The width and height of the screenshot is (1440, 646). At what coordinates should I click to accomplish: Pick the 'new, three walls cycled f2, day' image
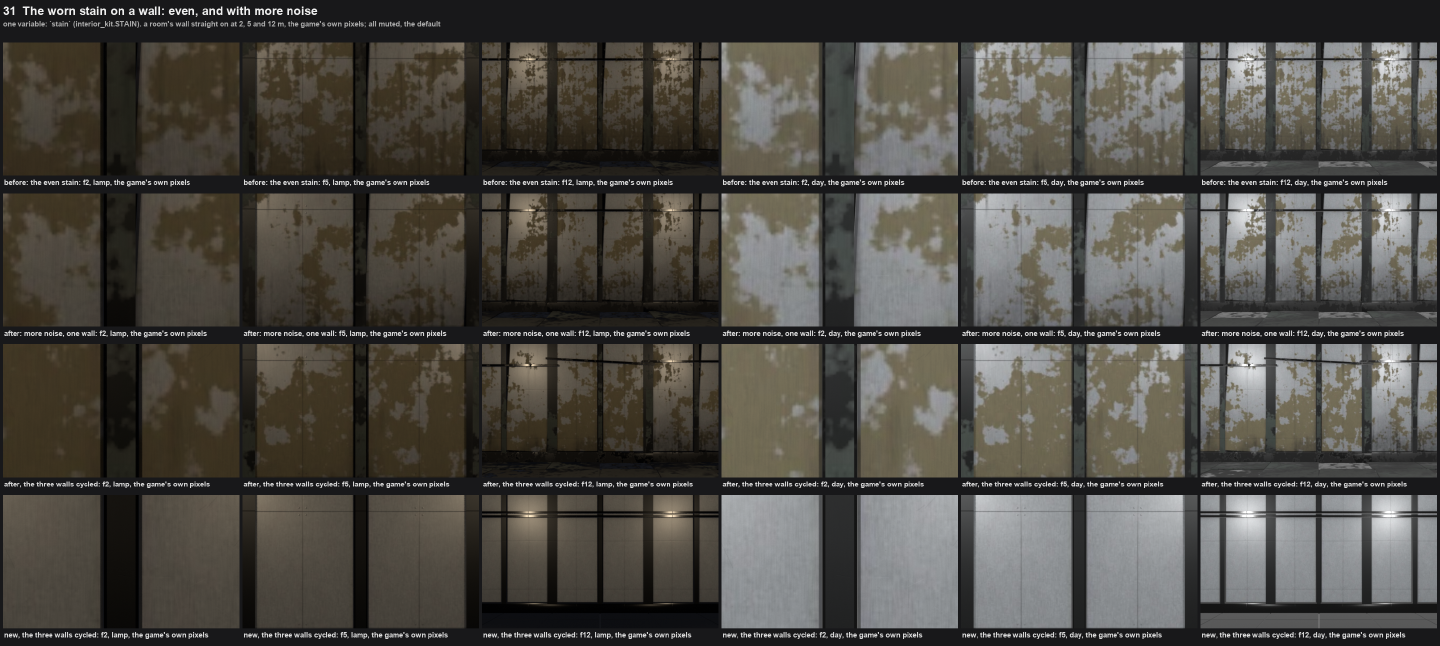click(840, 562)
